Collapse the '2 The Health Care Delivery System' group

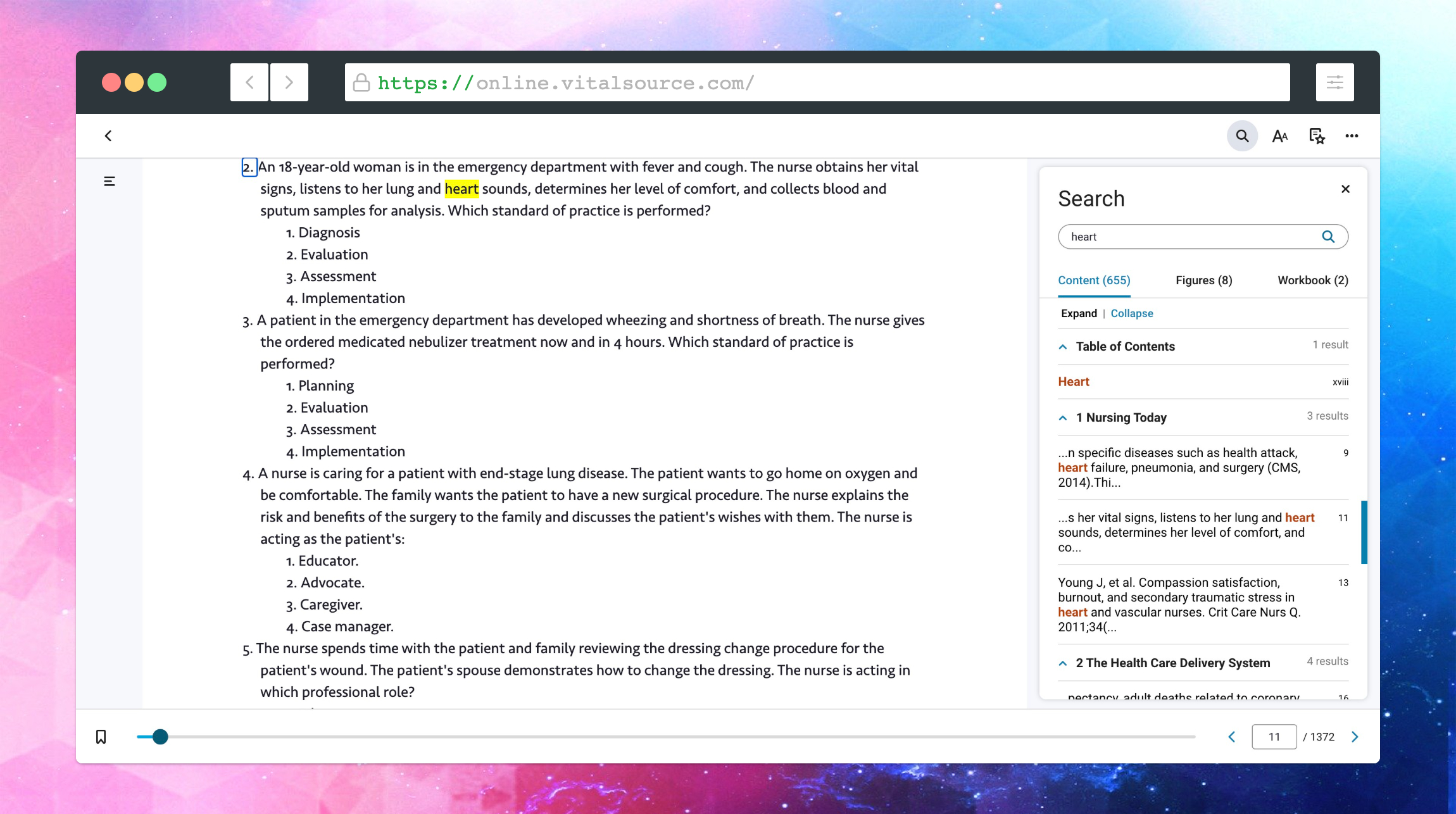[1062, 663]
